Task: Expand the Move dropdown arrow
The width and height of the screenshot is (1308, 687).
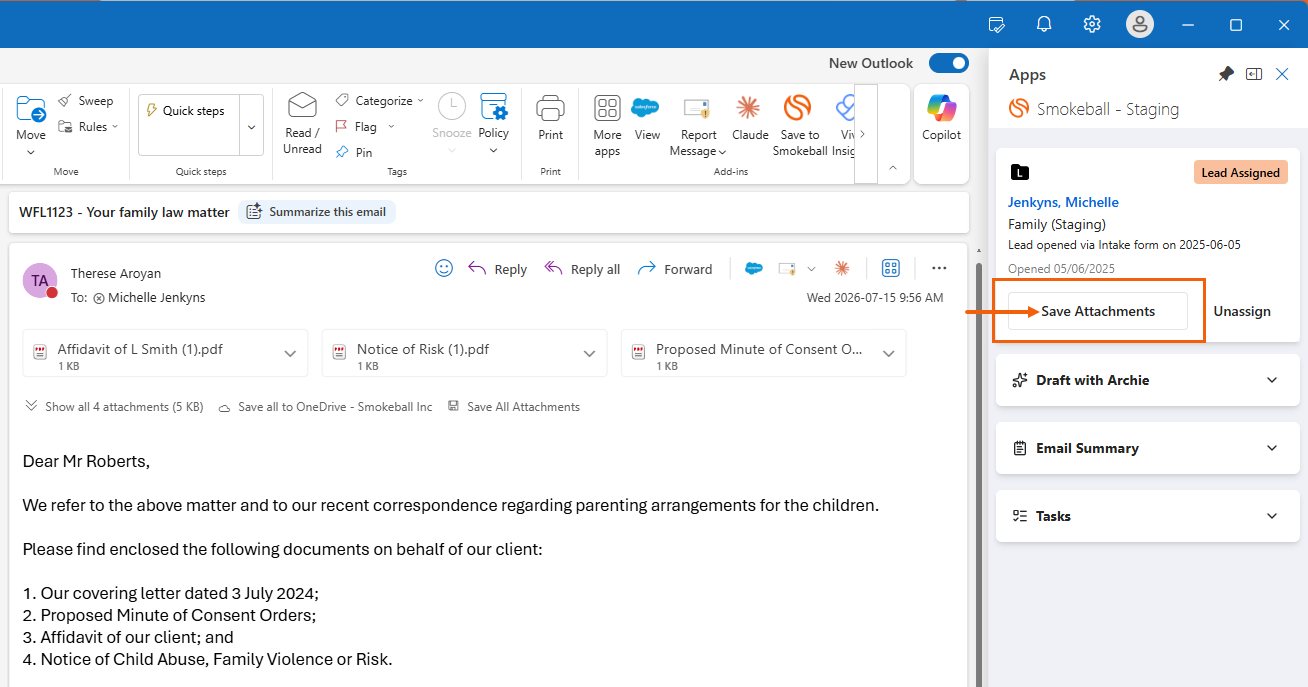Action: pos(31,152)
